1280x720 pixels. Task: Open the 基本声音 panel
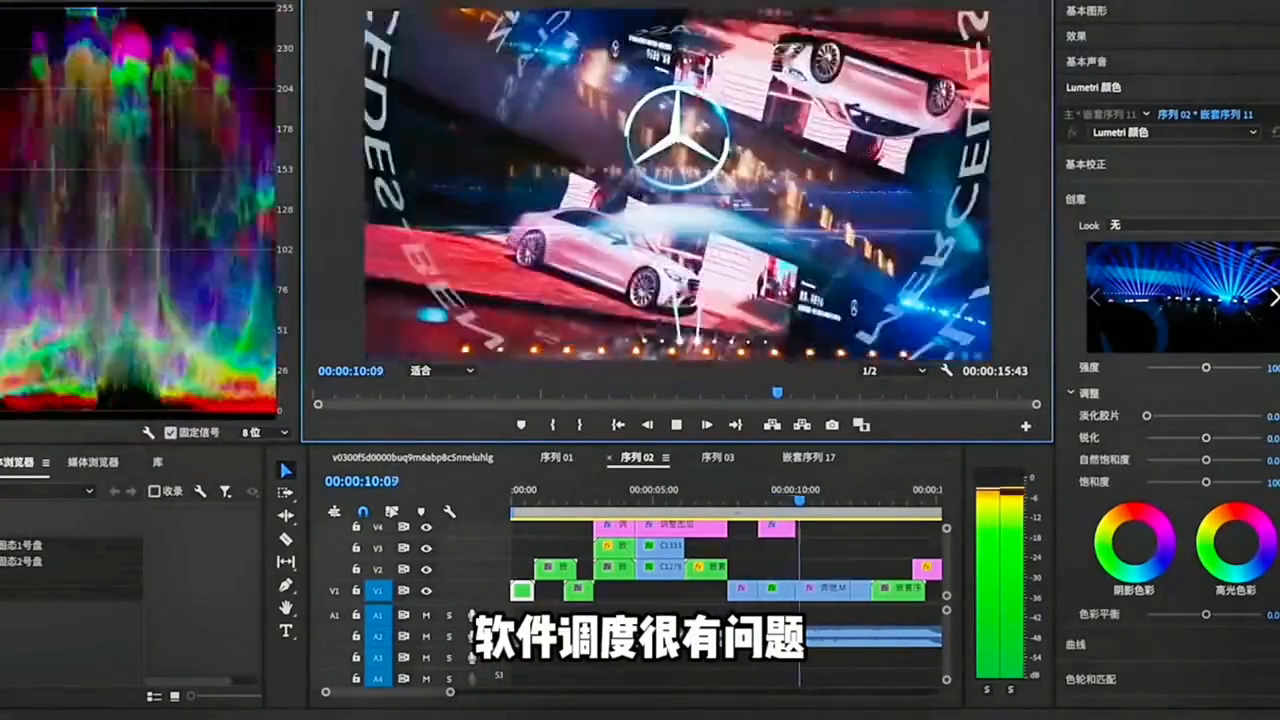coord(1086,62)
